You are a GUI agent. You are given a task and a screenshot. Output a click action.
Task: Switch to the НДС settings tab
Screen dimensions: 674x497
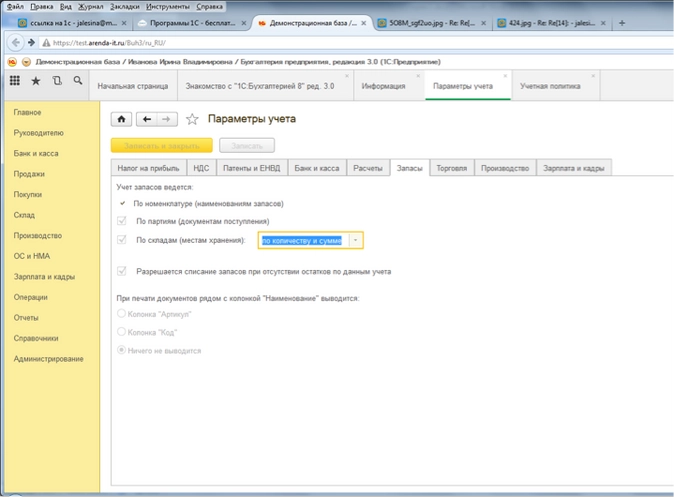[x=201, y=169]
